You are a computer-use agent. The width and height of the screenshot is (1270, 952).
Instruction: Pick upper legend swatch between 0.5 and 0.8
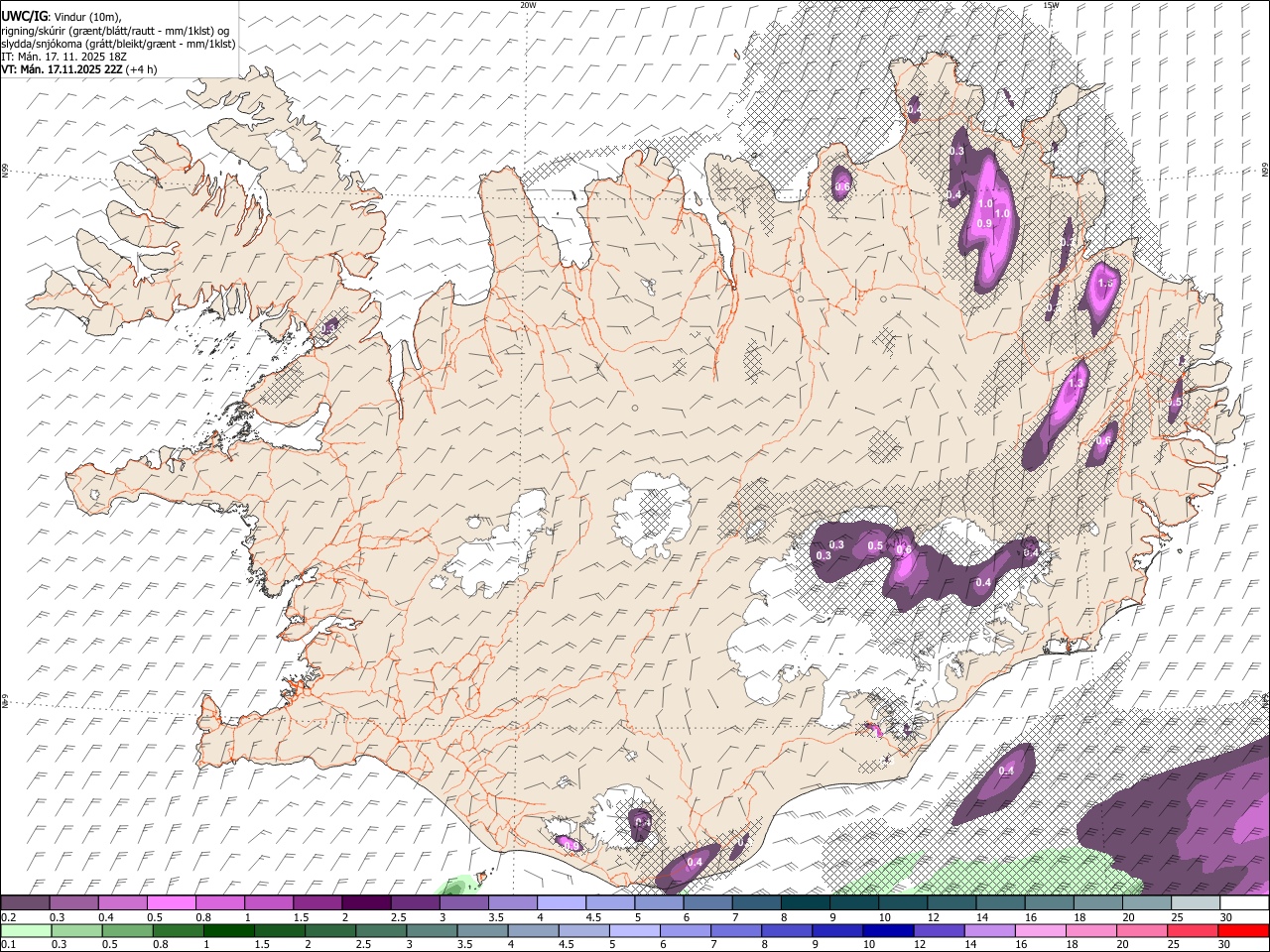[171, 903]
